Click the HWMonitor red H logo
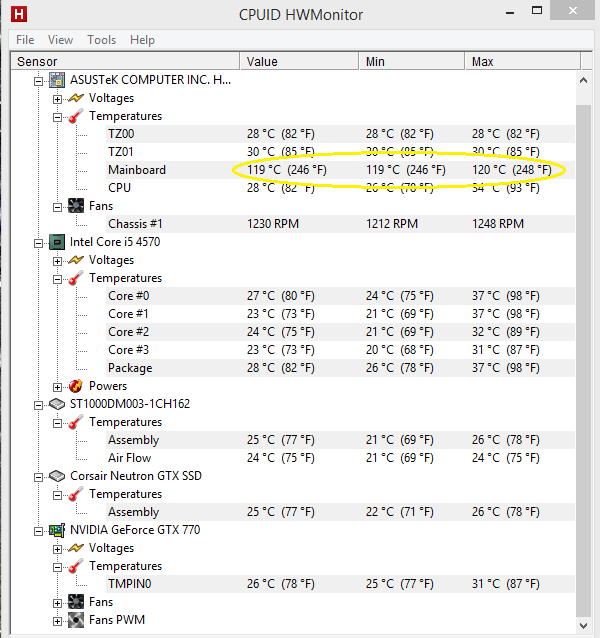 coord(19,14)
